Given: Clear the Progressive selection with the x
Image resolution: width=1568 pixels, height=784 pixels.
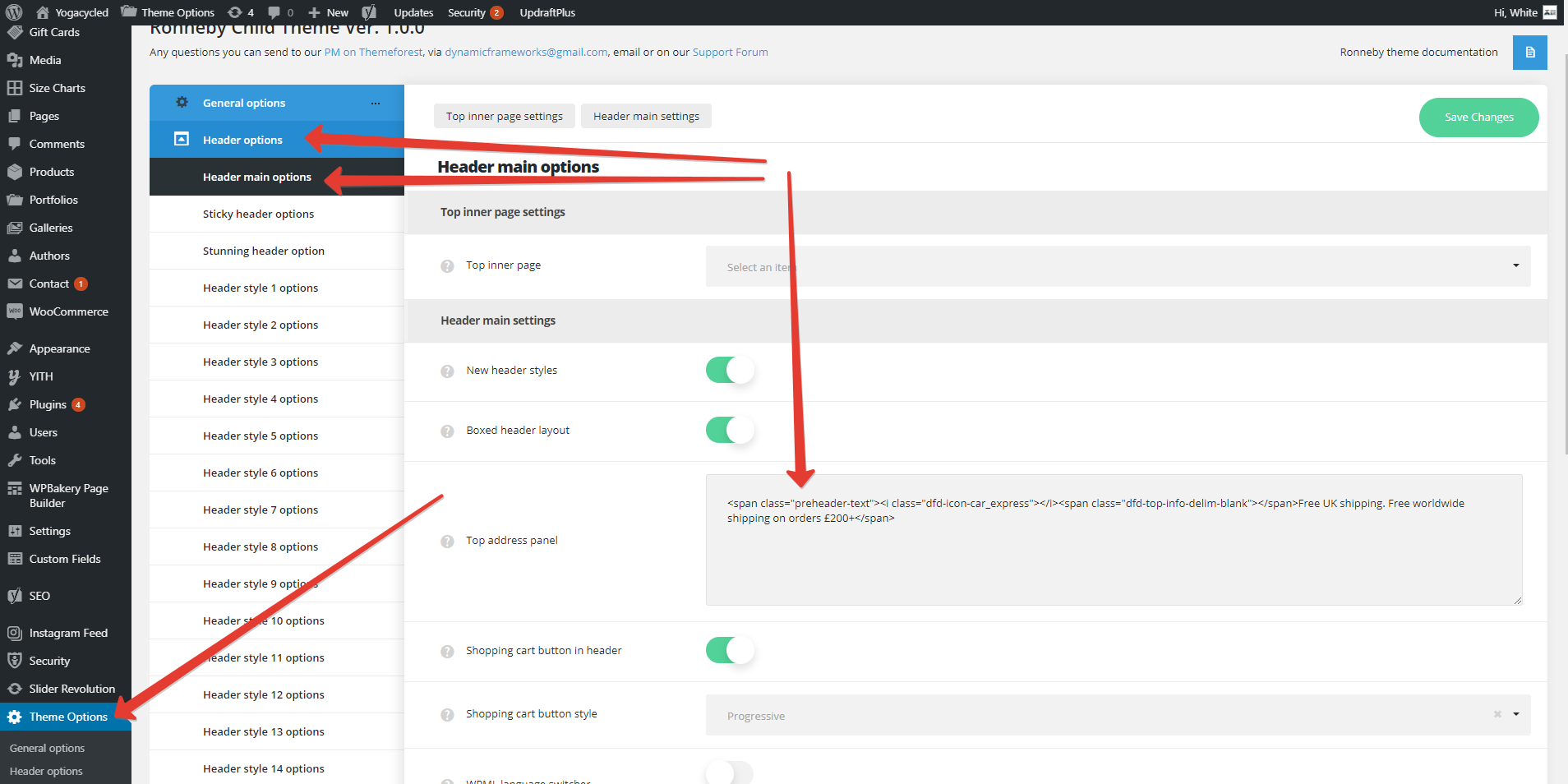Looking at the screenshot, I should [1497, 715].
